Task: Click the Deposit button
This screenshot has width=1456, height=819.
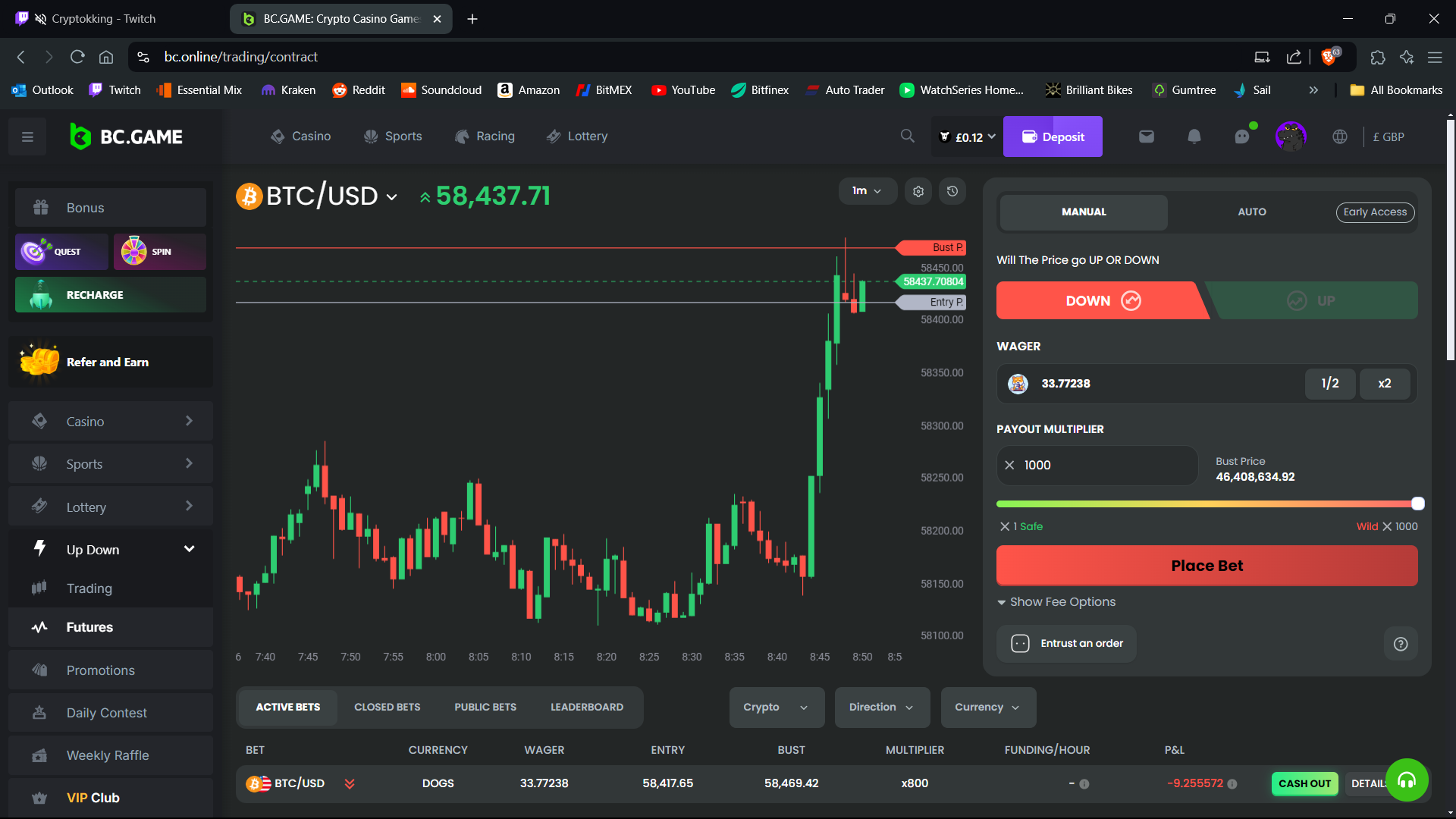Action: [x=1053, y=136]
